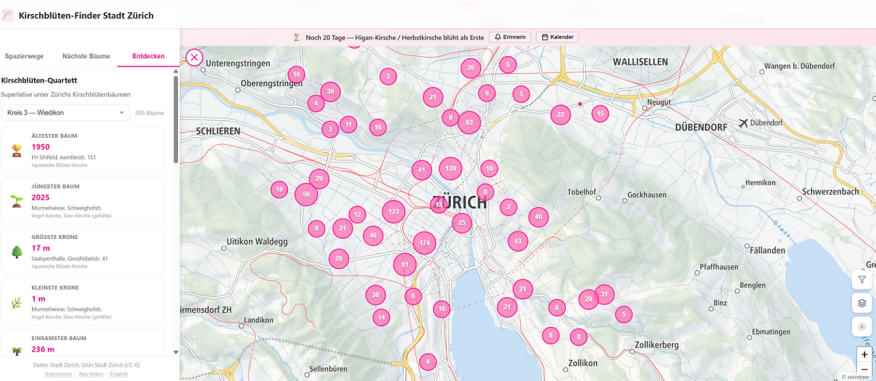Click 'Saalsporthalle, Giesshübelstr. 41' address text
876x381 pixels.
tap(70, 259)
